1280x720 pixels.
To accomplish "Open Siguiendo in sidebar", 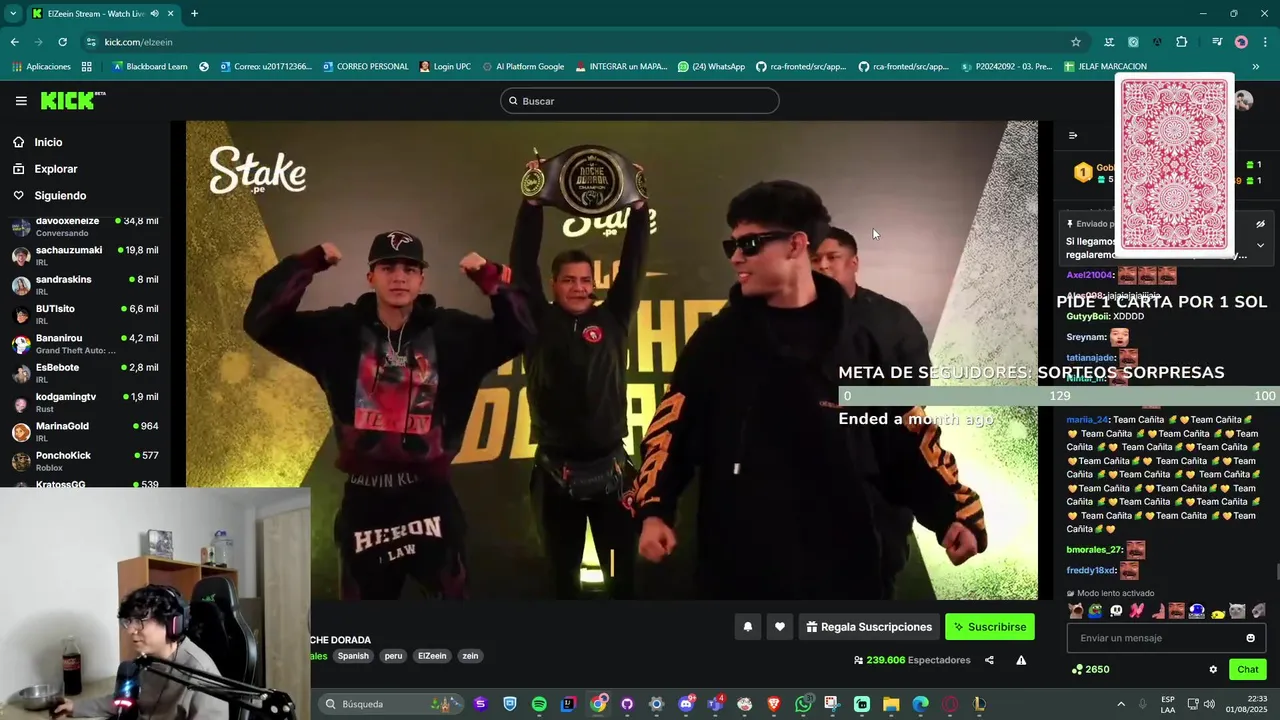I will coord(60,196).
